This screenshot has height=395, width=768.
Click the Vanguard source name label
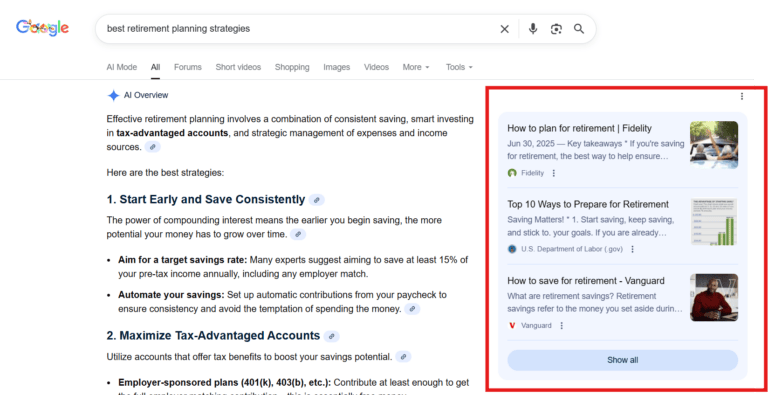pyautogui.click(x=536, y=325)
